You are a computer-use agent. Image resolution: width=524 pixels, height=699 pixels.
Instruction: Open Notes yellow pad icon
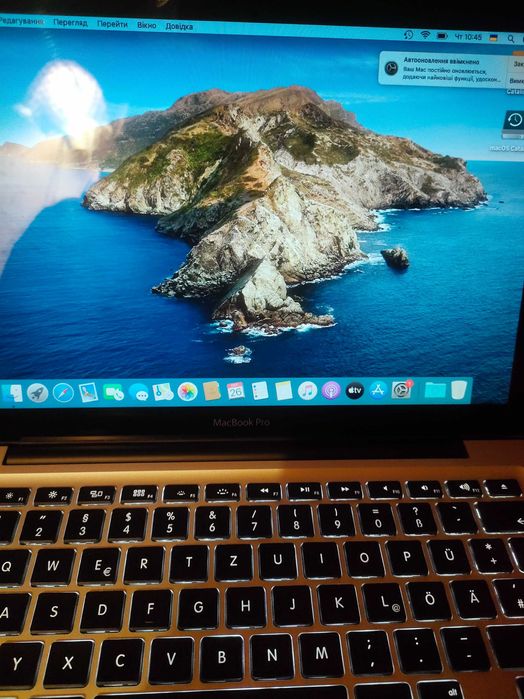pyautogui.click(x=284, y=391)
